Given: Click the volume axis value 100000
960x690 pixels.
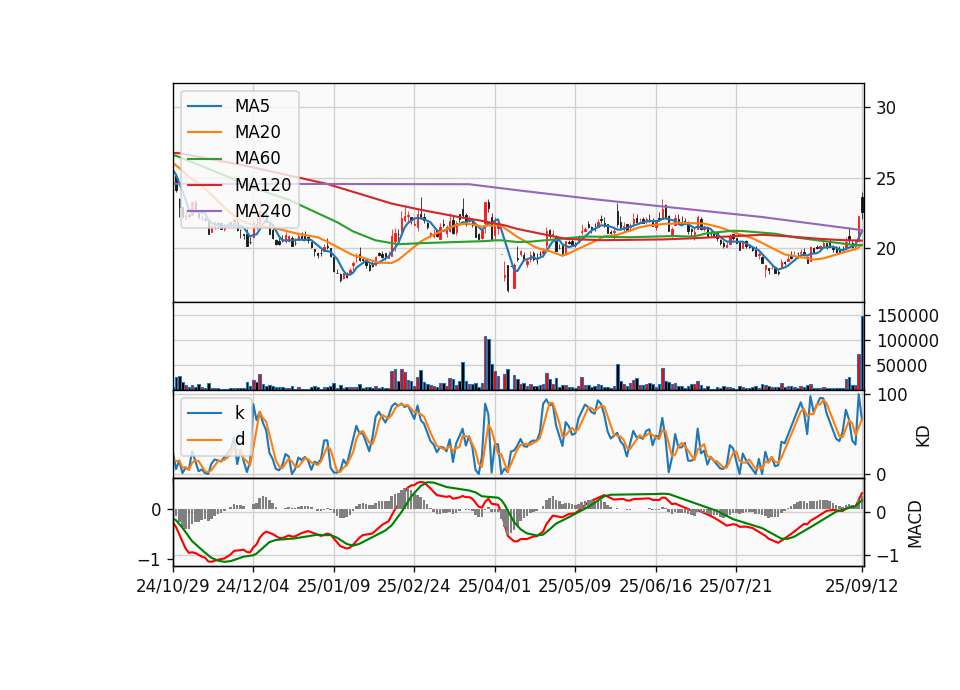Looking at the screenshot, I should tap(908, 341).
